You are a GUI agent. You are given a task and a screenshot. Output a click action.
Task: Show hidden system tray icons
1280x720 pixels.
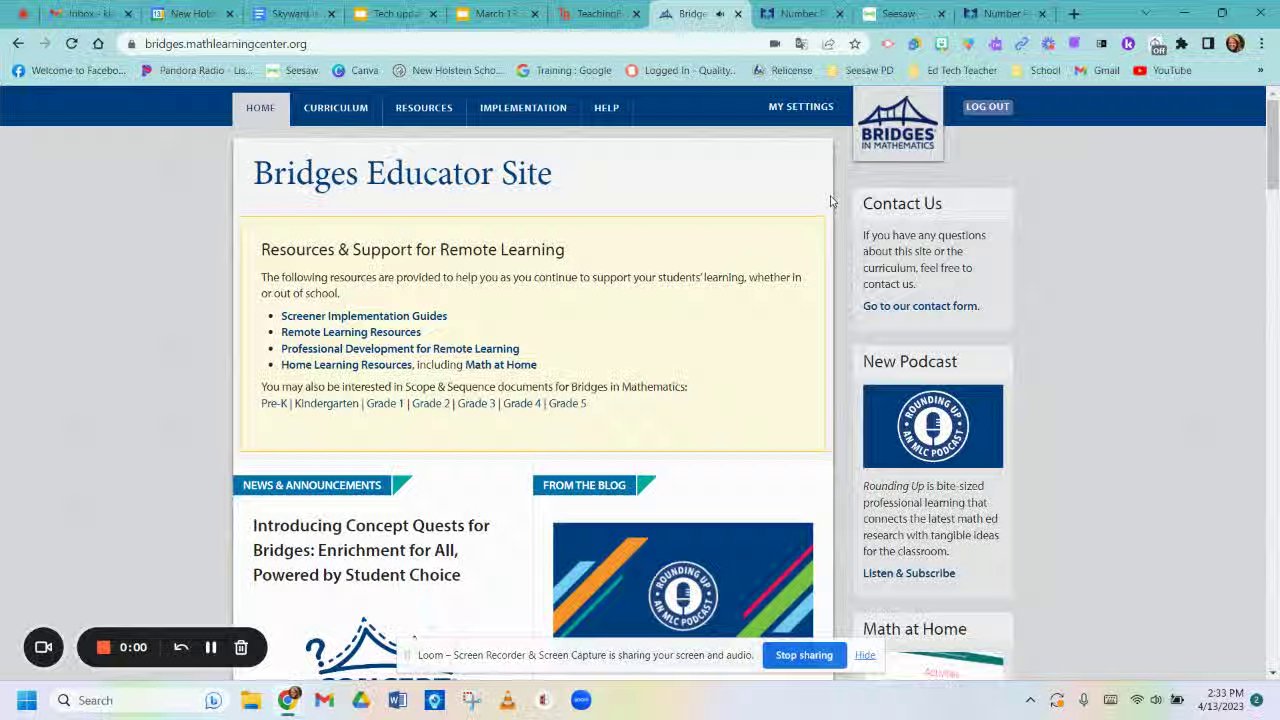(1030, 700)
